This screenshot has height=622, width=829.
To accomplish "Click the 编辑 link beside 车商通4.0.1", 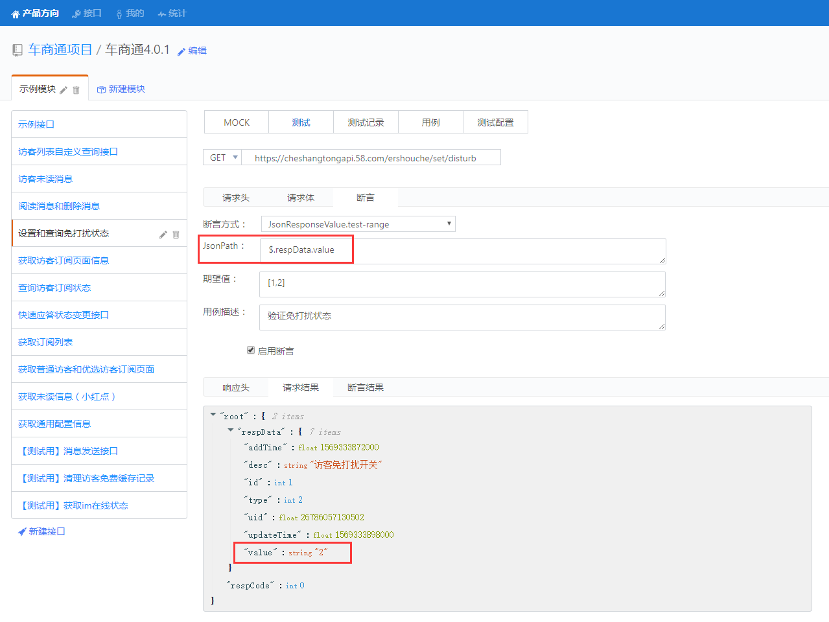I will 192,51.
